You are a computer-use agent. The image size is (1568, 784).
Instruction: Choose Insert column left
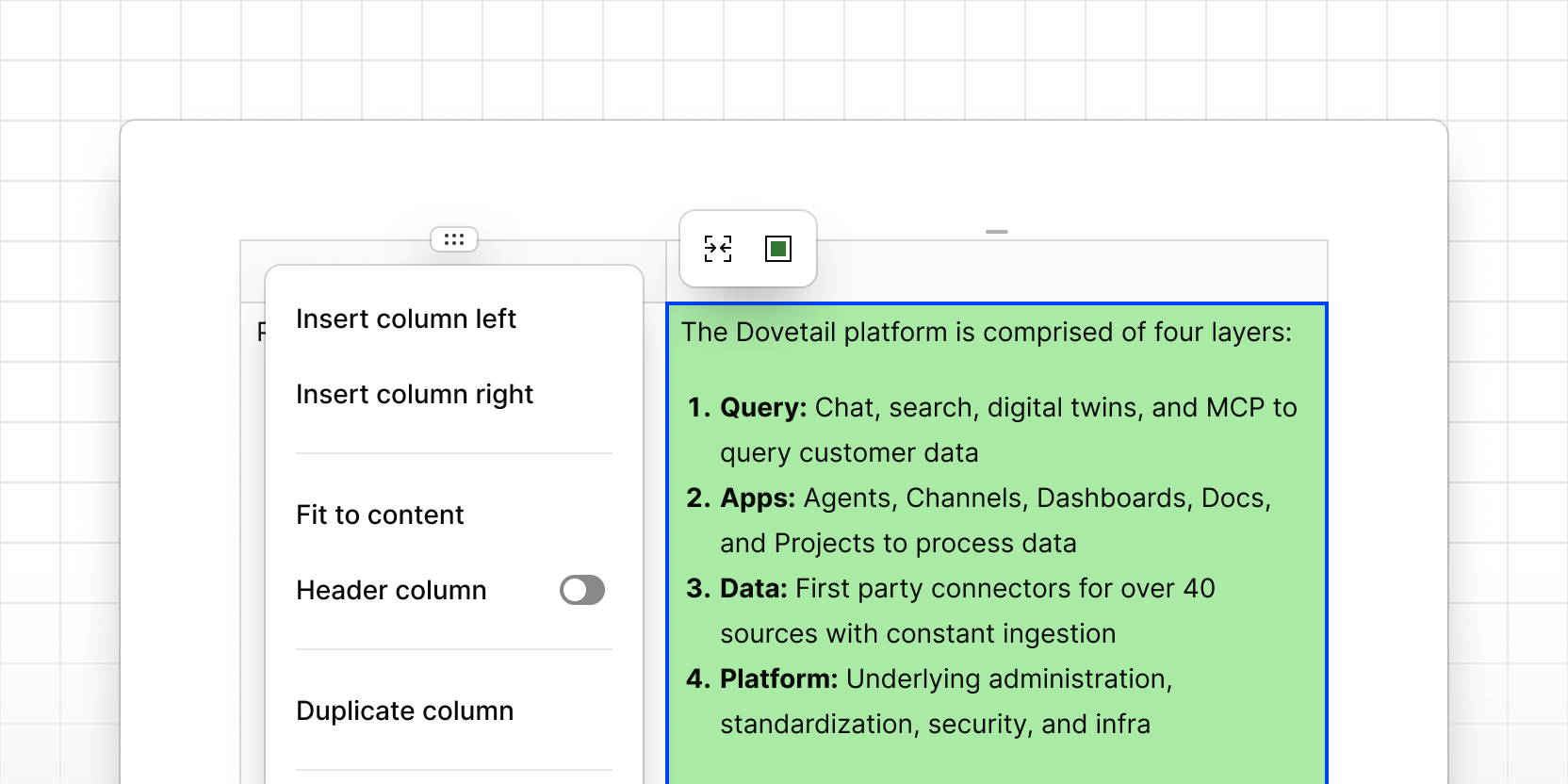[406, 318]
